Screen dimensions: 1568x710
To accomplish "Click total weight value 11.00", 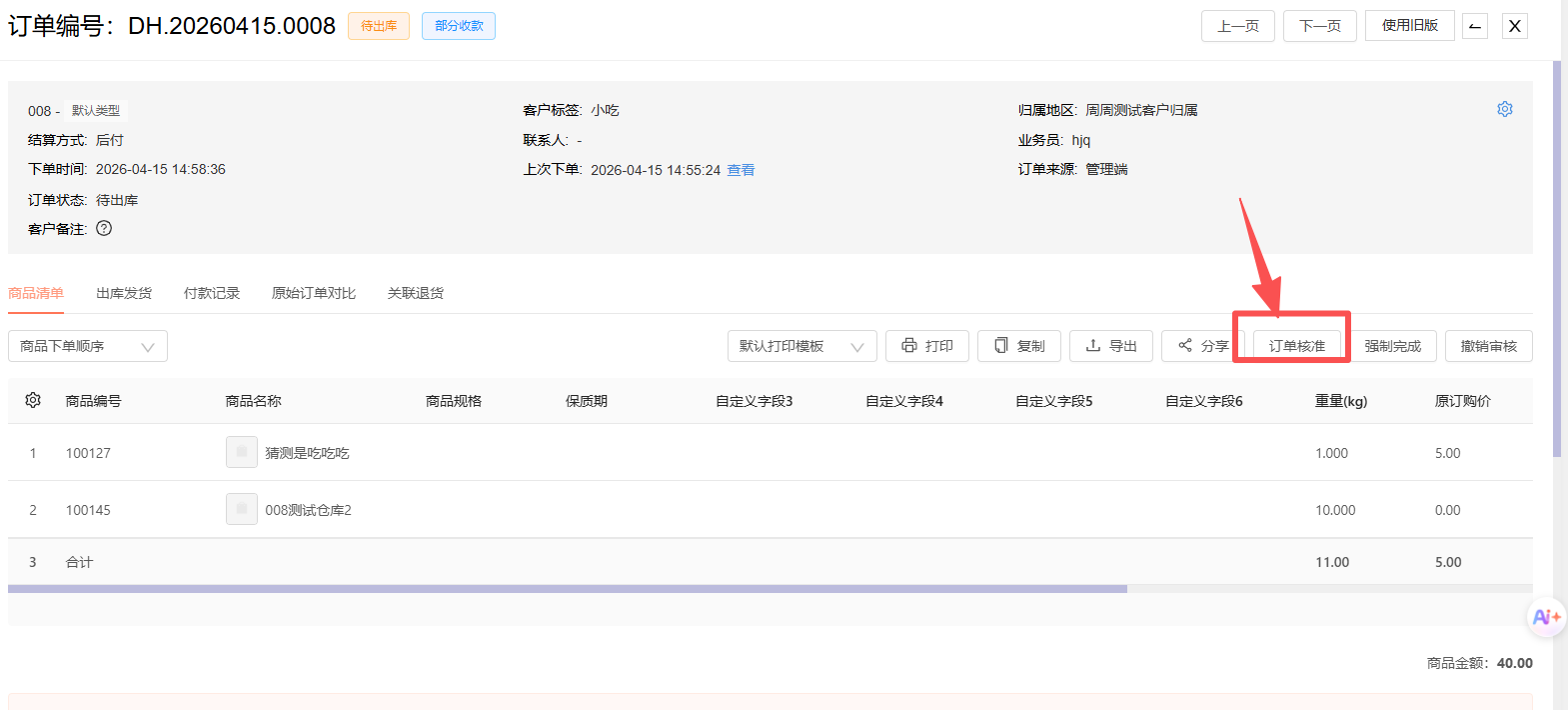I will click(x=1332, y=562).
